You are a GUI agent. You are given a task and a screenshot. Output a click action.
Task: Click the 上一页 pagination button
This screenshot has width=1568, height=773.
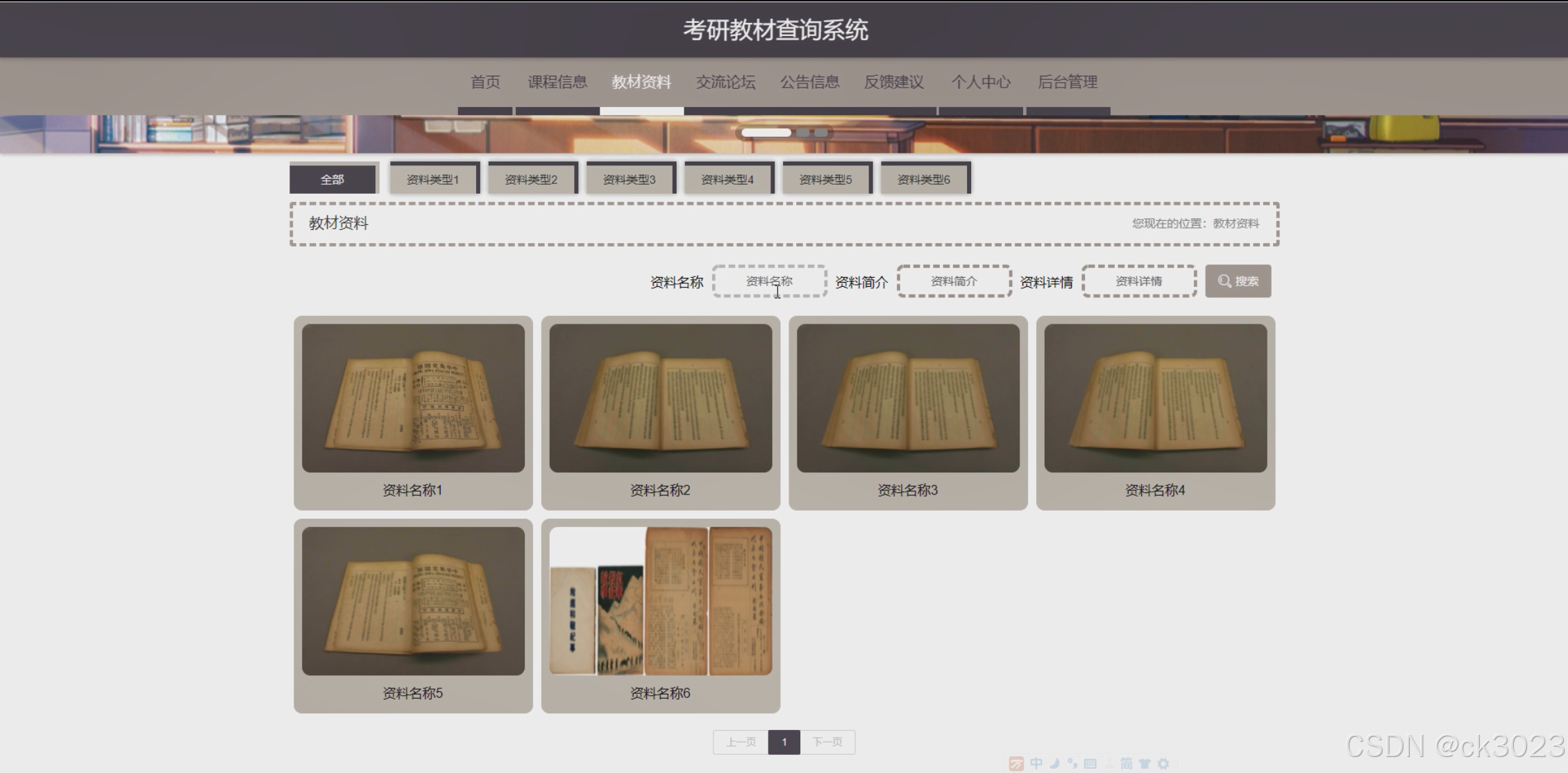741,742
